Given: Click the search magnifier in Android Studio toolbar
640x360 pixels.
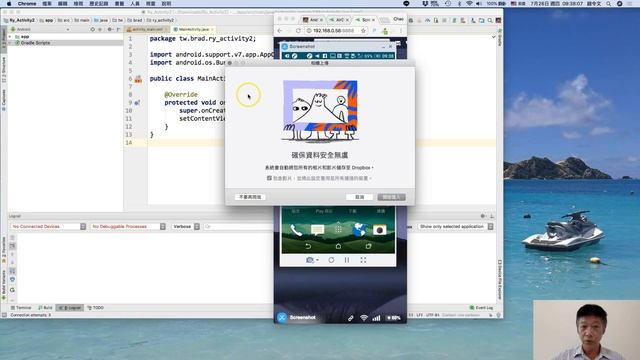Looking at the screenshot, I should pos(490,20).
